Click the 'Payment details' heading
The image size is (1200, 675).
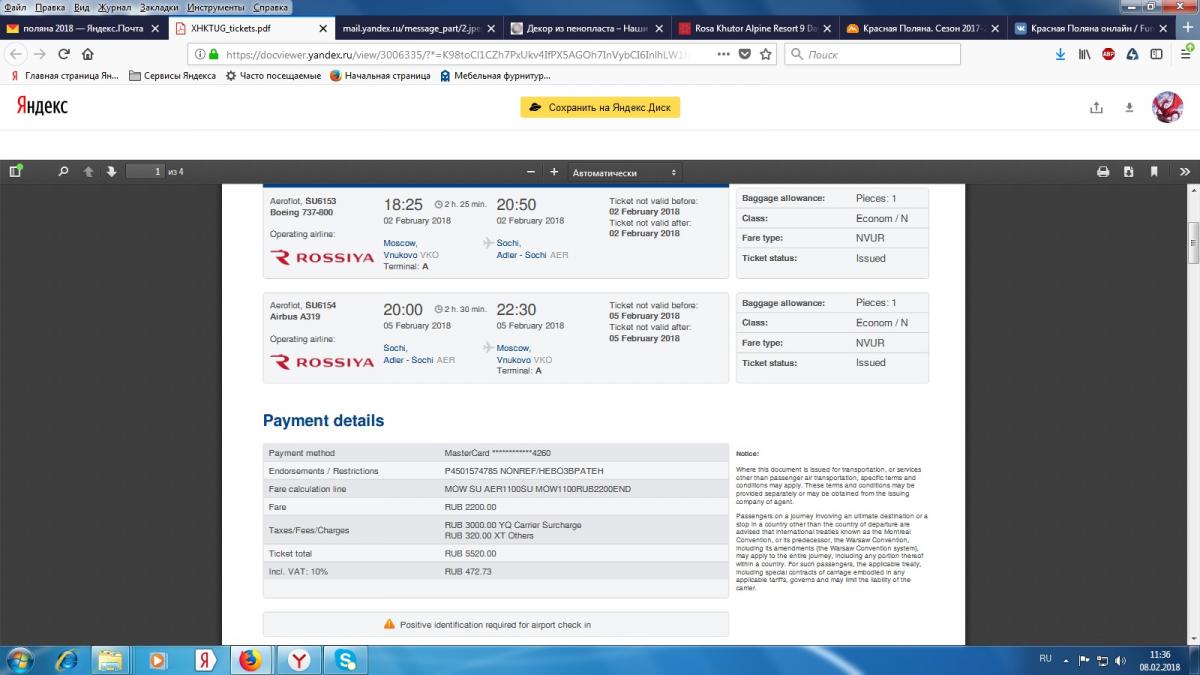click(323, 421)
